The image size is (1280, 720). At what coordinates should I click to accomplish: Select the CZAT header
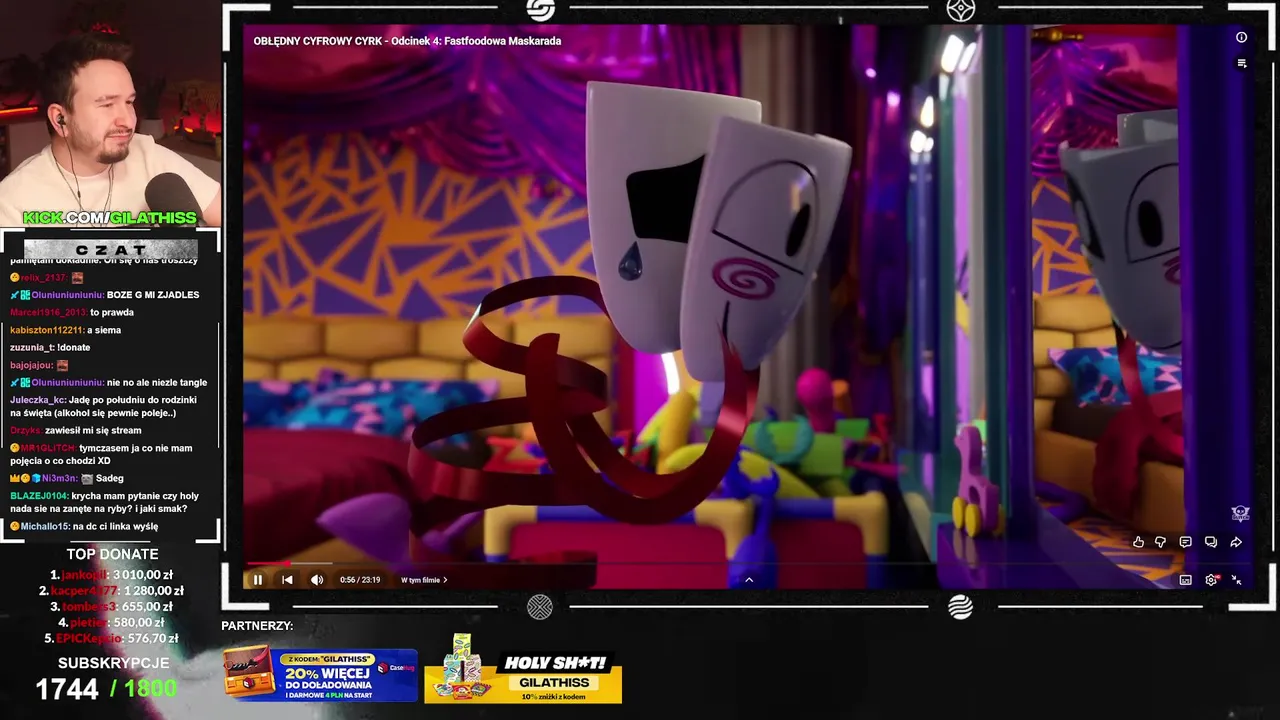pyautogui.click(x=110, y=249)
